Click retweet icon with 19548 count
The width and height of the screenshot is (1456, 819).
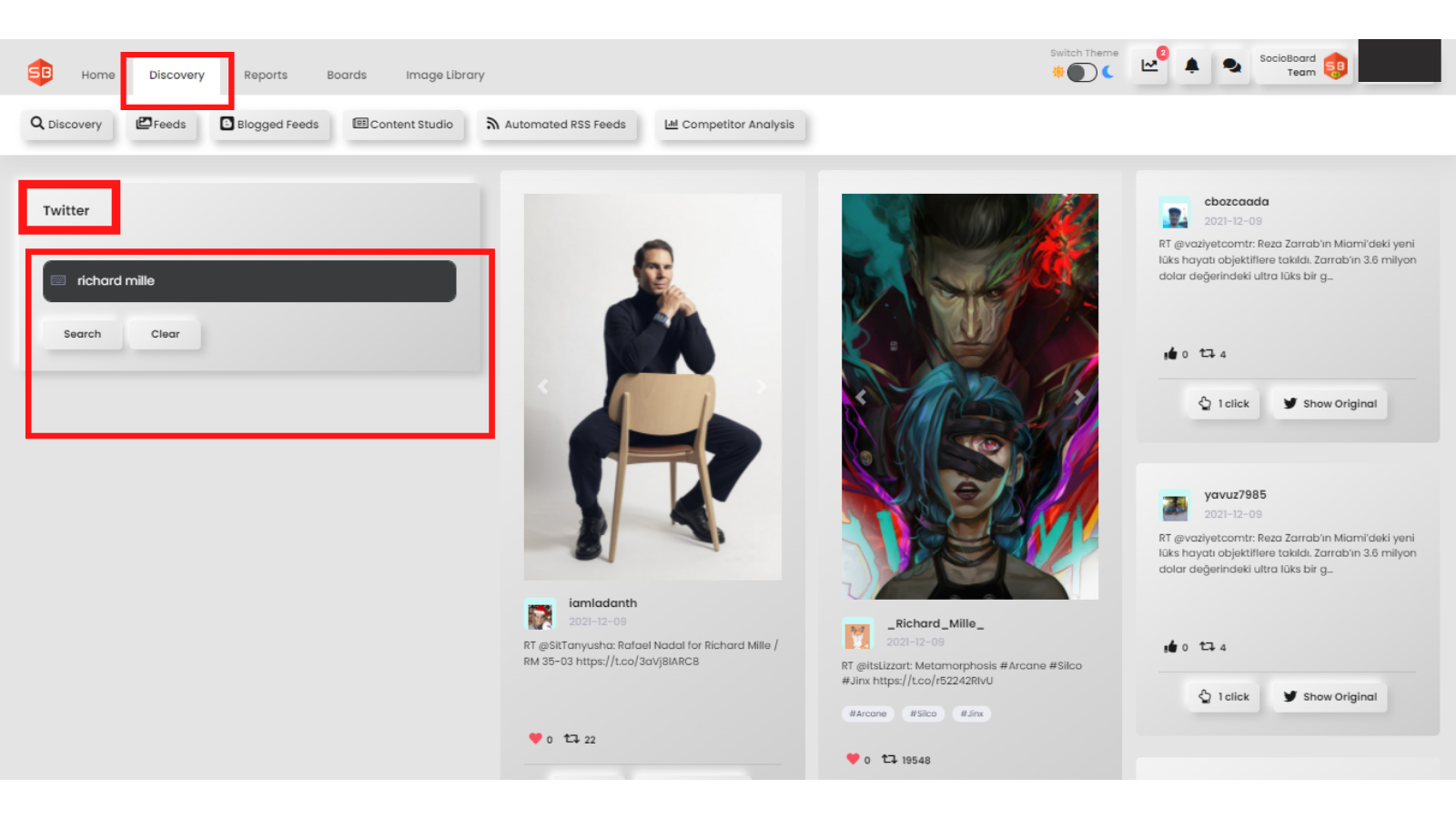coord(889,759)
